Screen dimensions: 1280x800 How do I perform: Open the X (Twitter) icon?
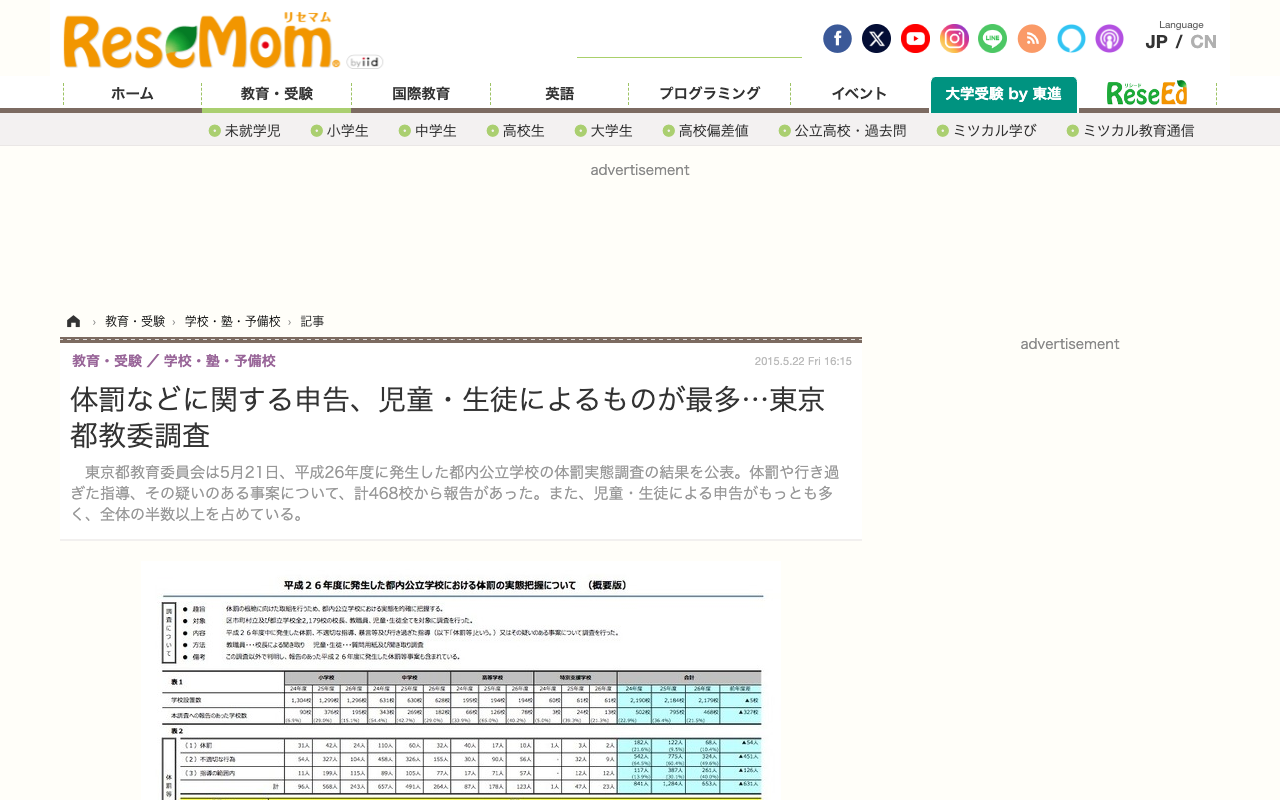(876, 39)
